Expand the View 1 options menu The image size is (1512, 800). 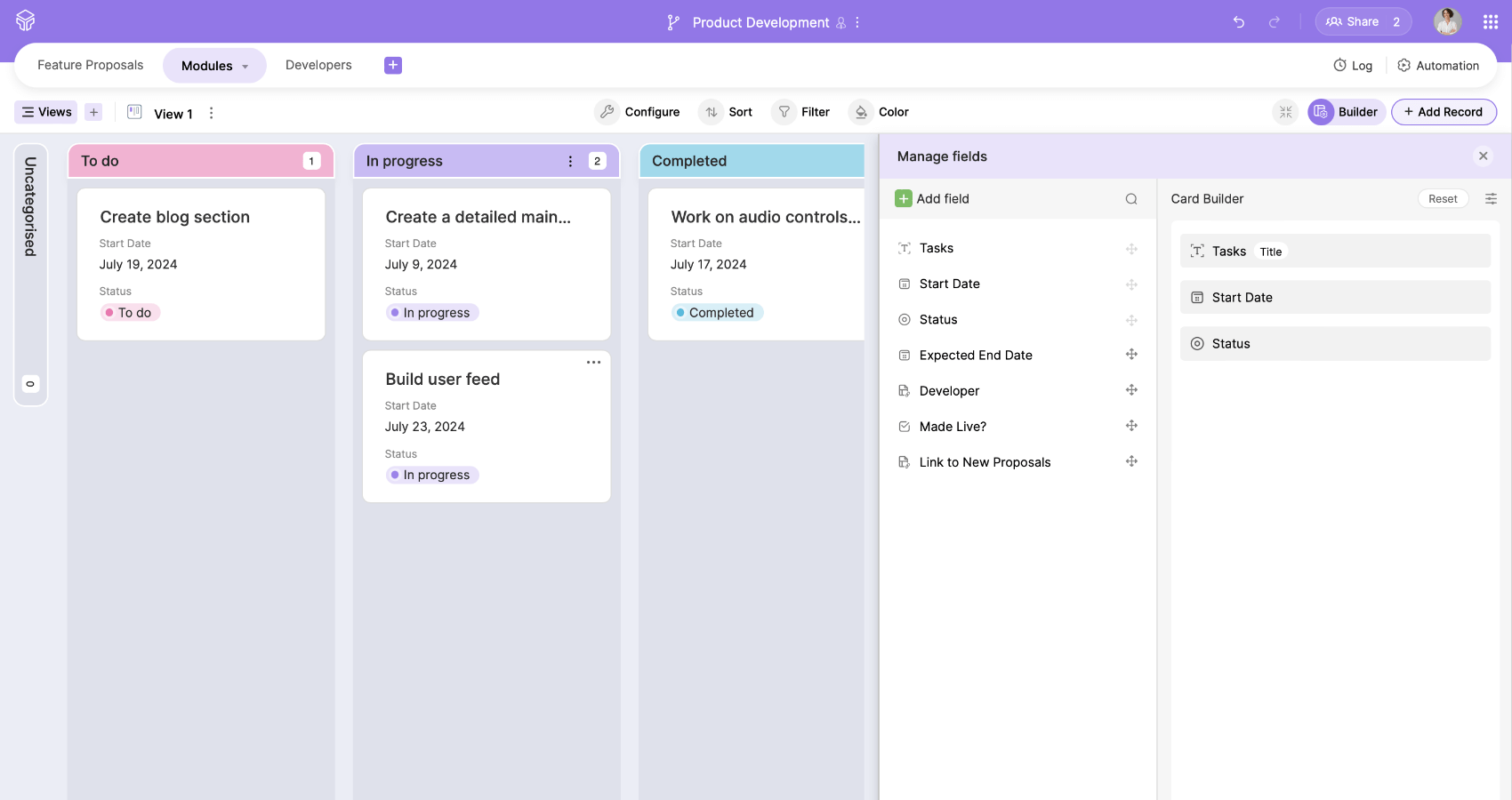(211, 114)
